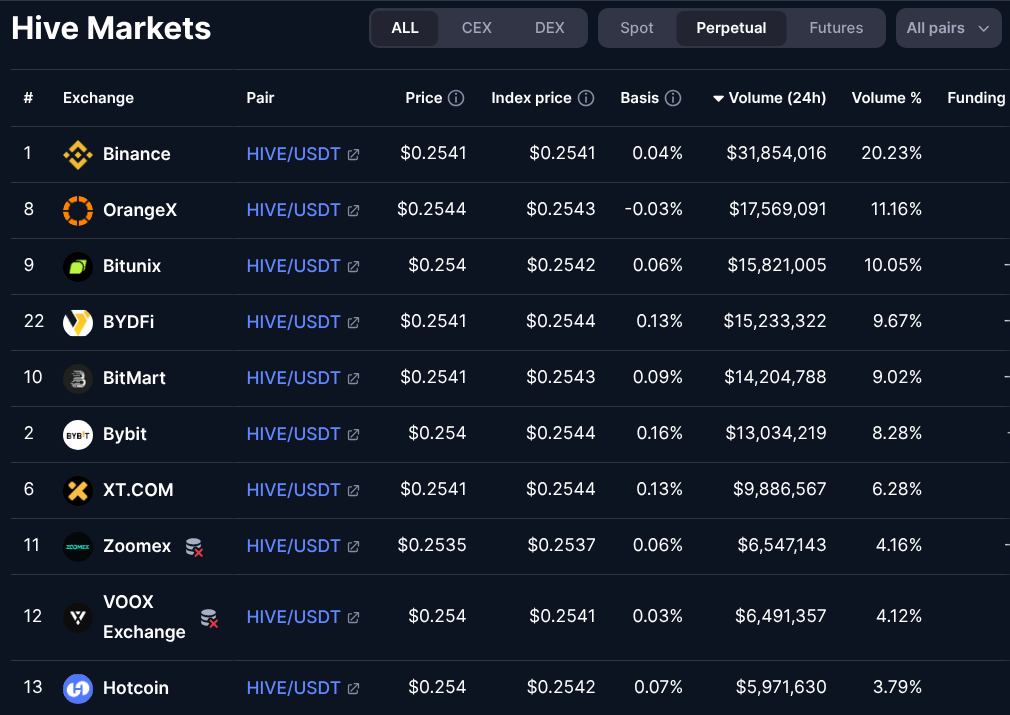
Task: Click the Bitunix exchange logo
Action: (x=78, y=267)
